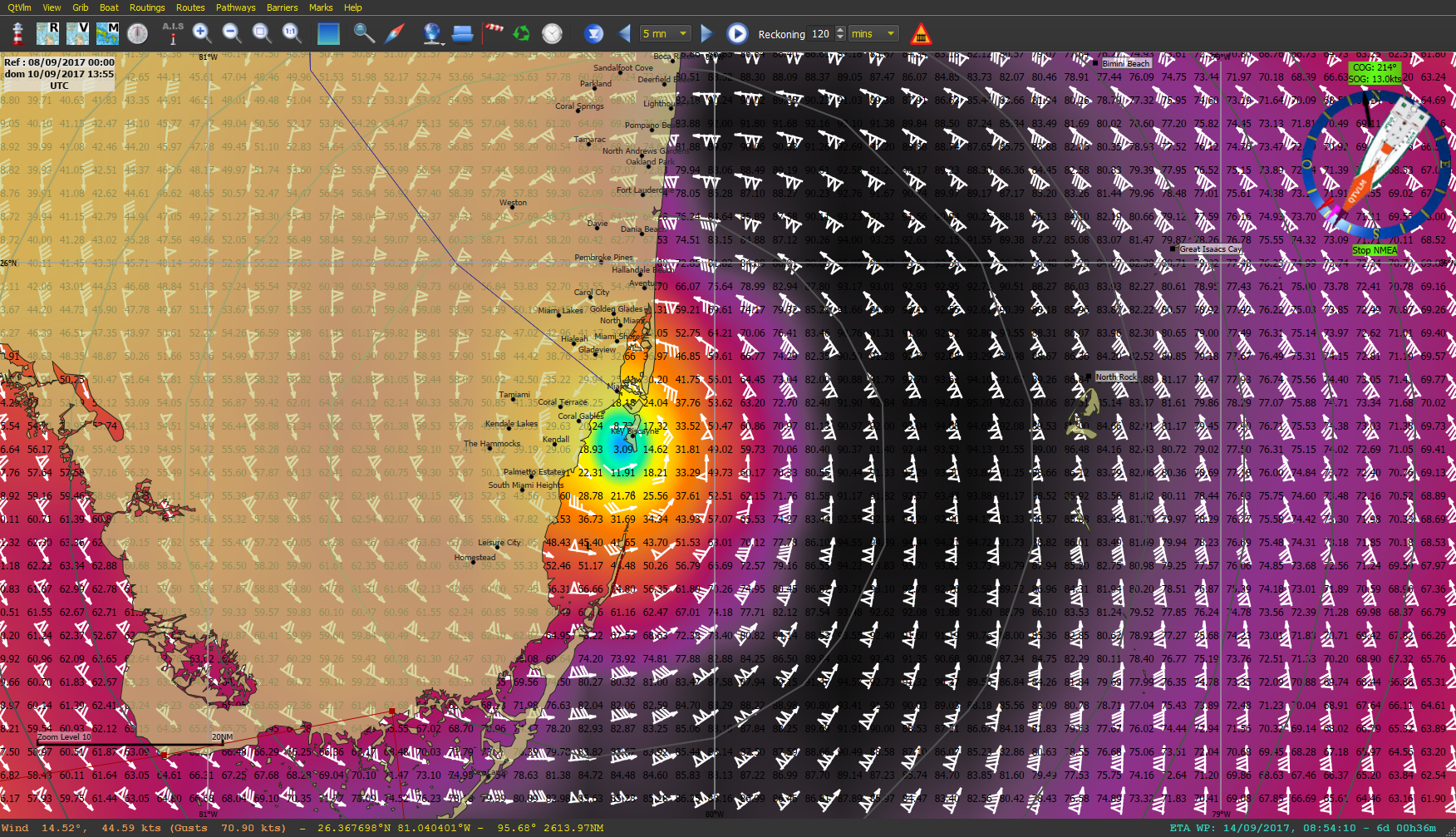Viewport: 1456px width, 837px height.
Task: Step grib time backward with left arrow
Action: tap(625, 33)
